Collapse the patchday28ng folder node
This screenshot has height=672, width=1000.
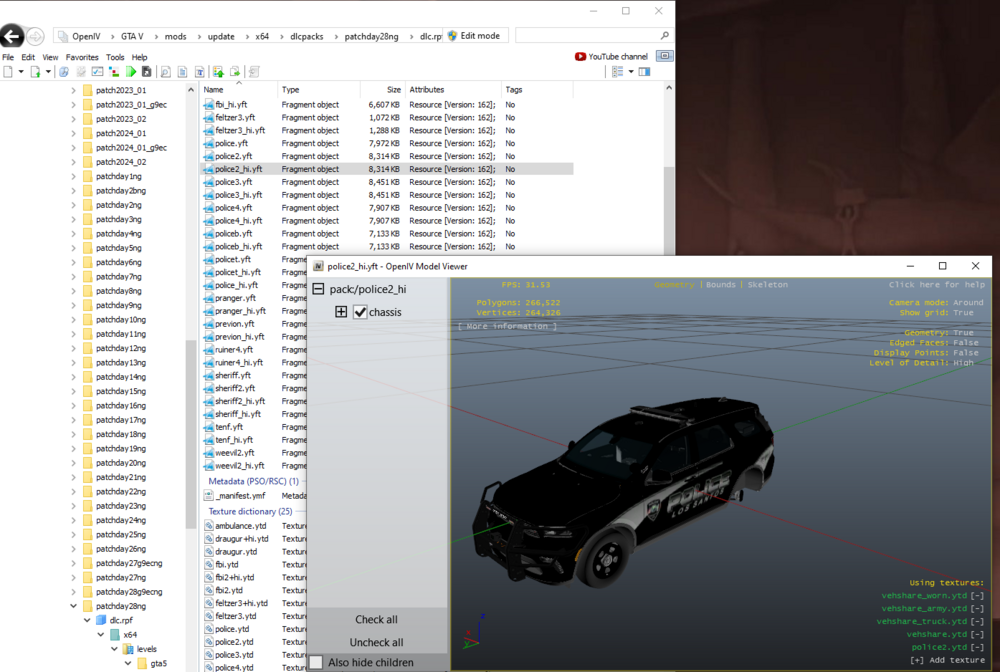[x=72, y=606]
